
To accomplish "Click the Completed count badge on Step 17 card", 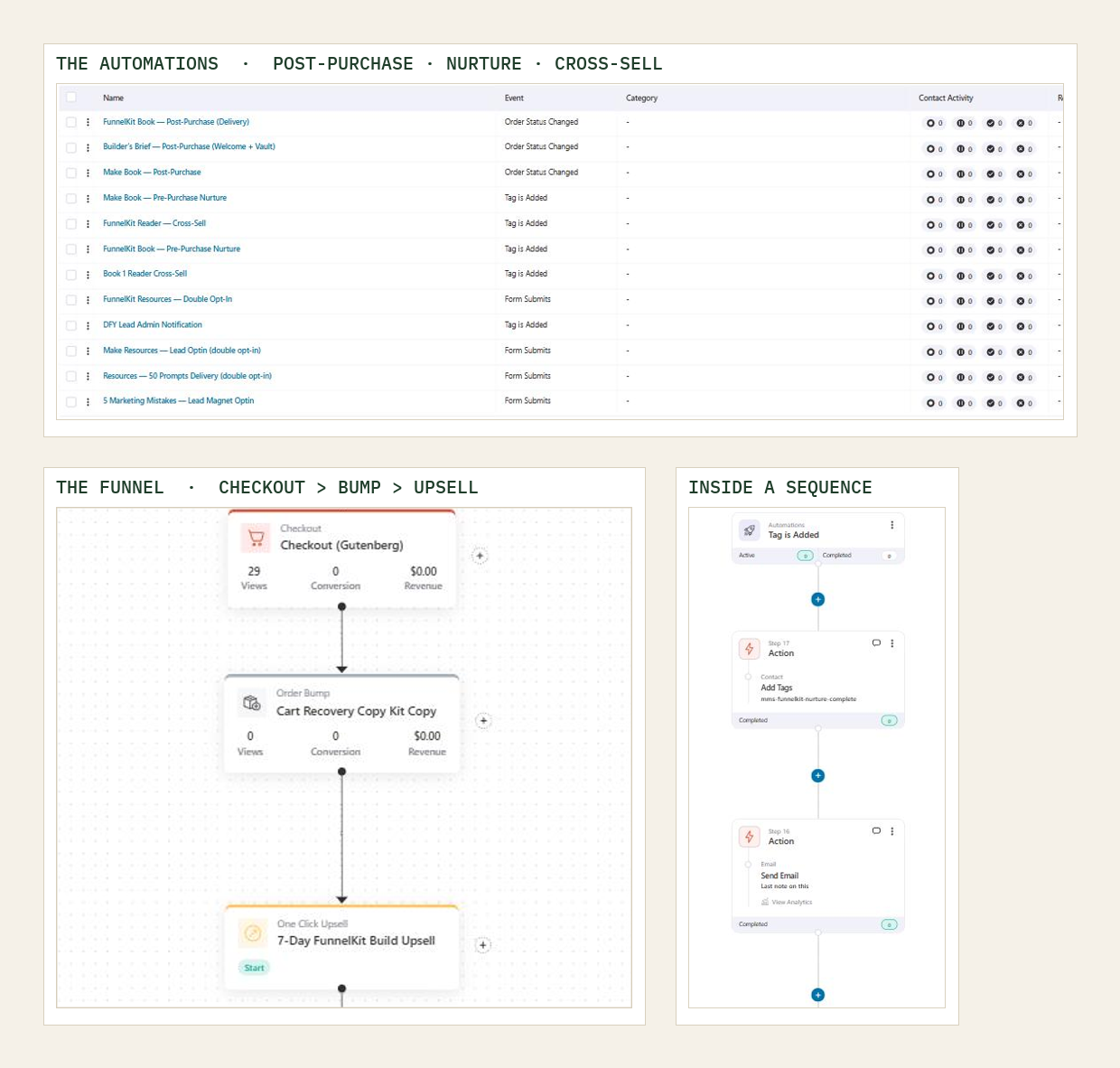I will (889, 720).
